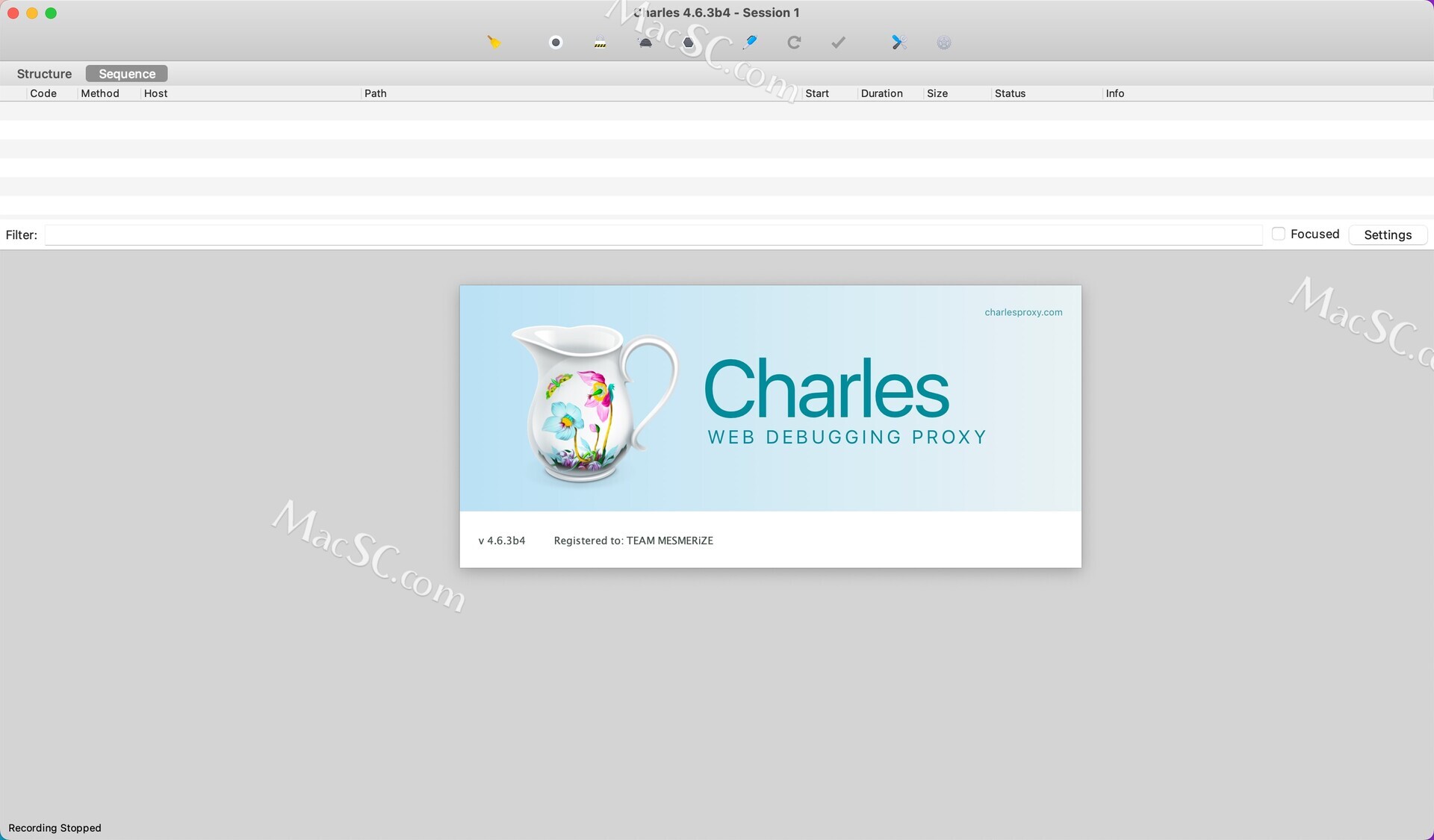Viewport: 1434px width, 840px height.
Task: Click the broom Clear Session icon
Action: [494, 43]
